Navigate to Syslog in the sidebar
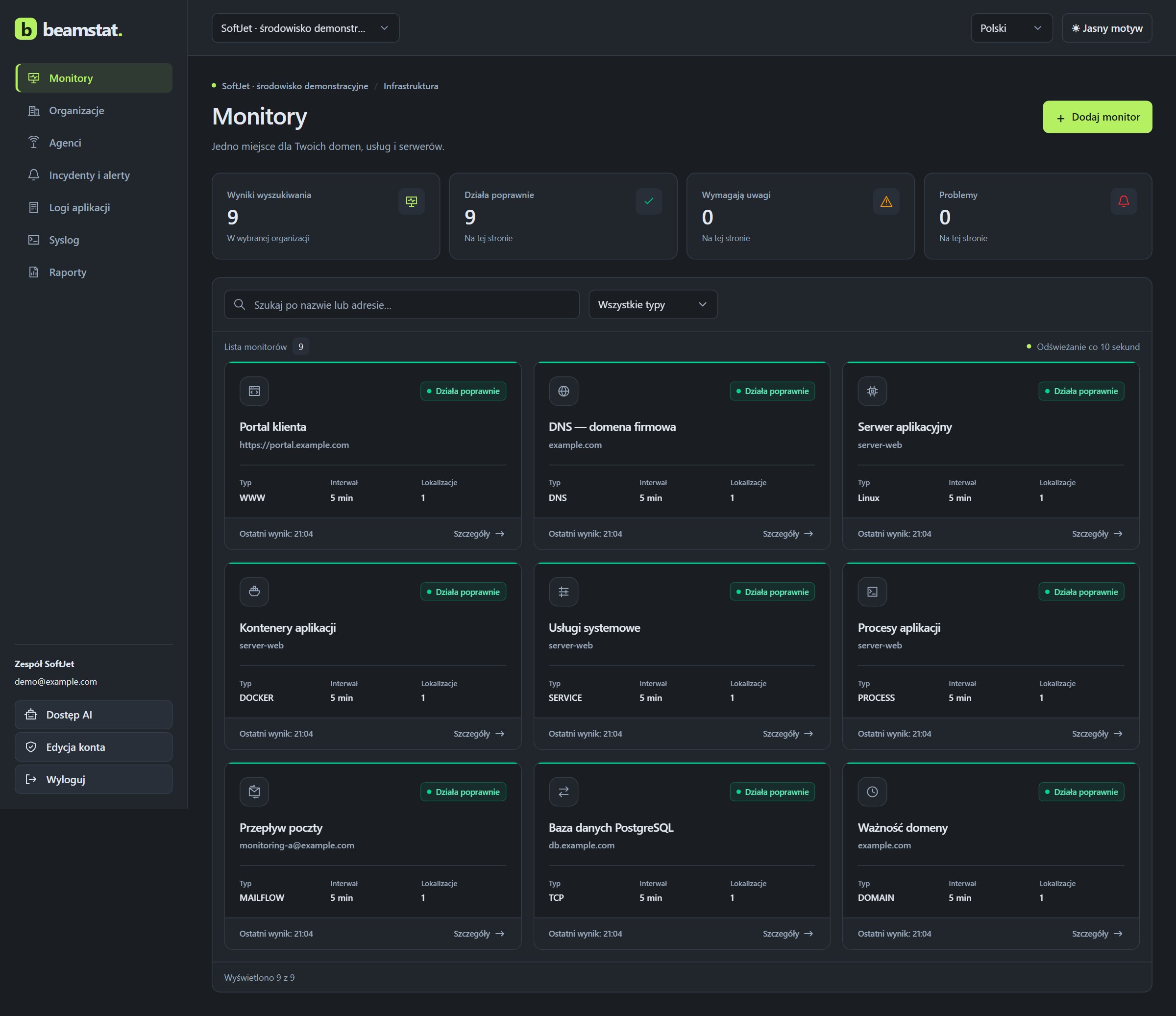The height and width of the screenshot is (1016, 1176). tap(94, 240)
